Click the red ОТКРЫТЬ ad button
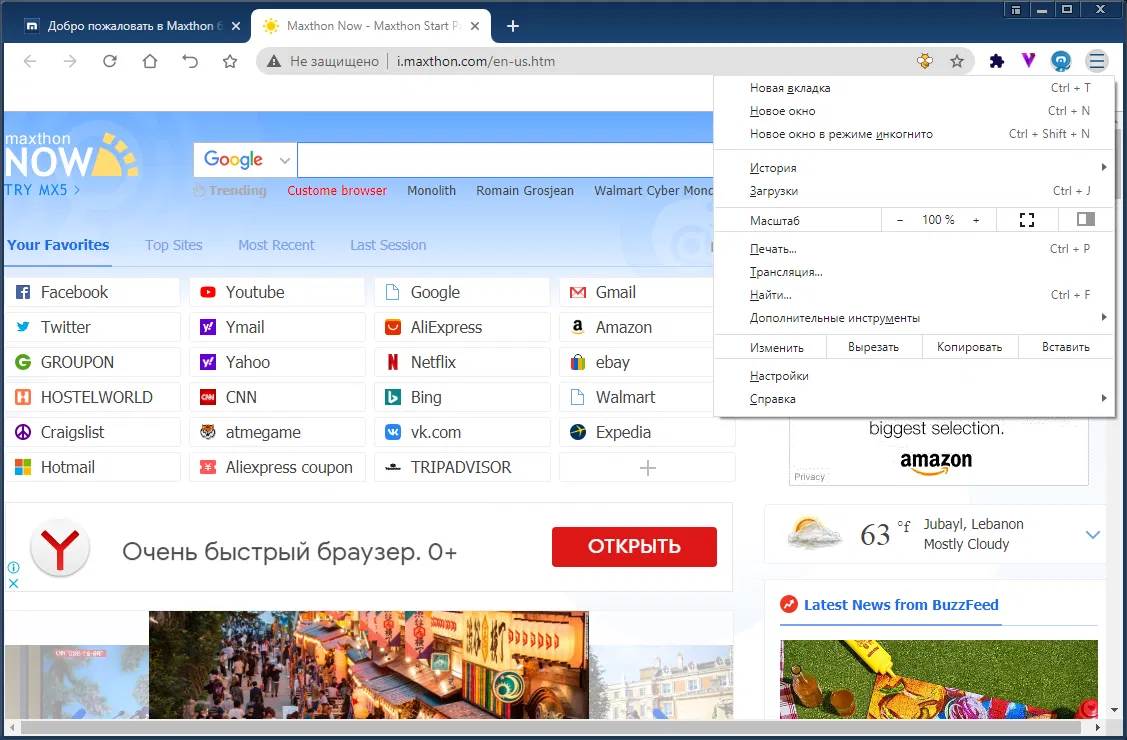1127x740 pixels. 634,547
